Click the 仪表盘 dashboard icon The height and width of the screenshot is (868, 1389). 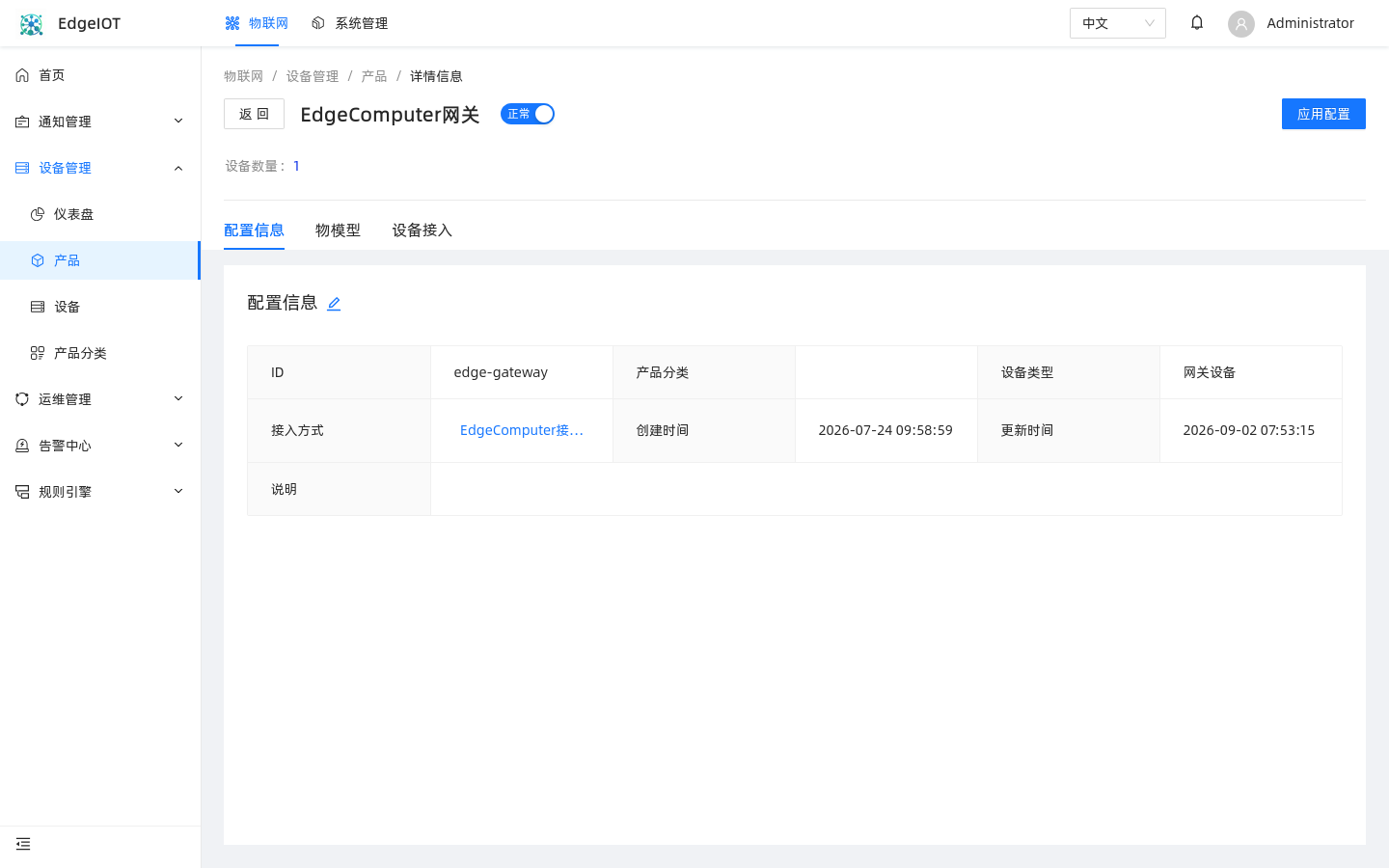[x=38, y=214]
